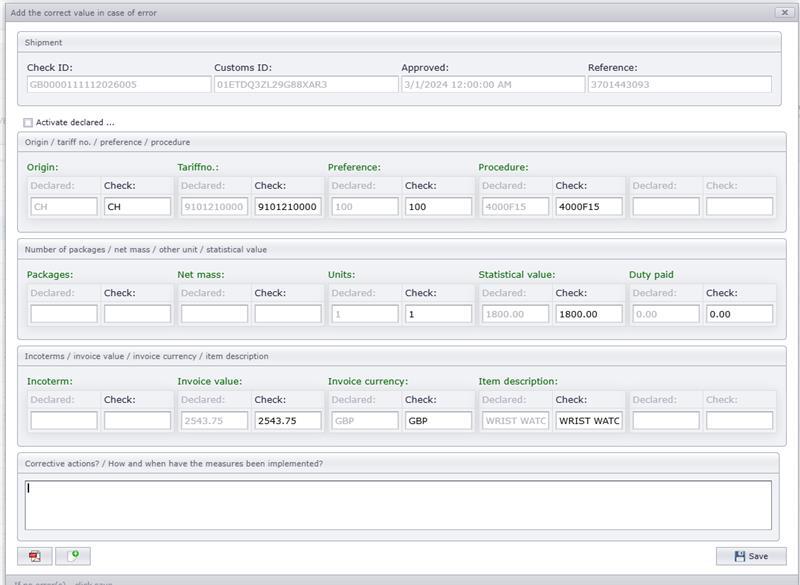This screenshot has width=800, height=585.
Task: Edit the Statistical value Check field
Action: (589, 314)
